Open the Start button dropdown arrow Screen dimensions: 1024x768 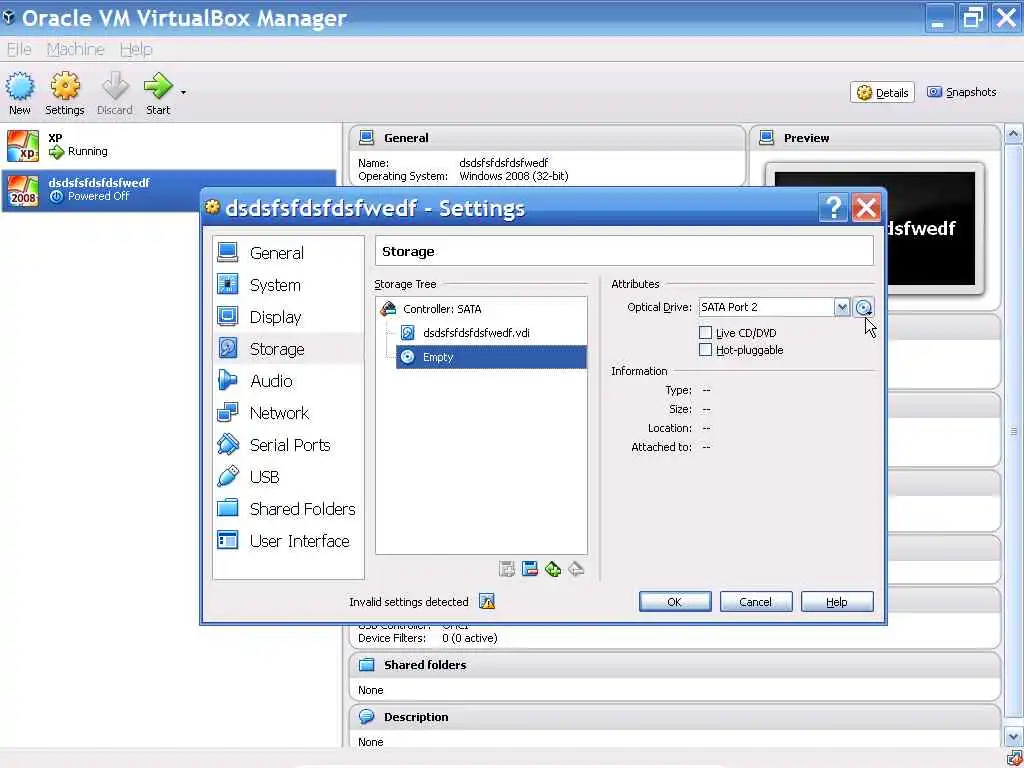[x=183, y=93]
